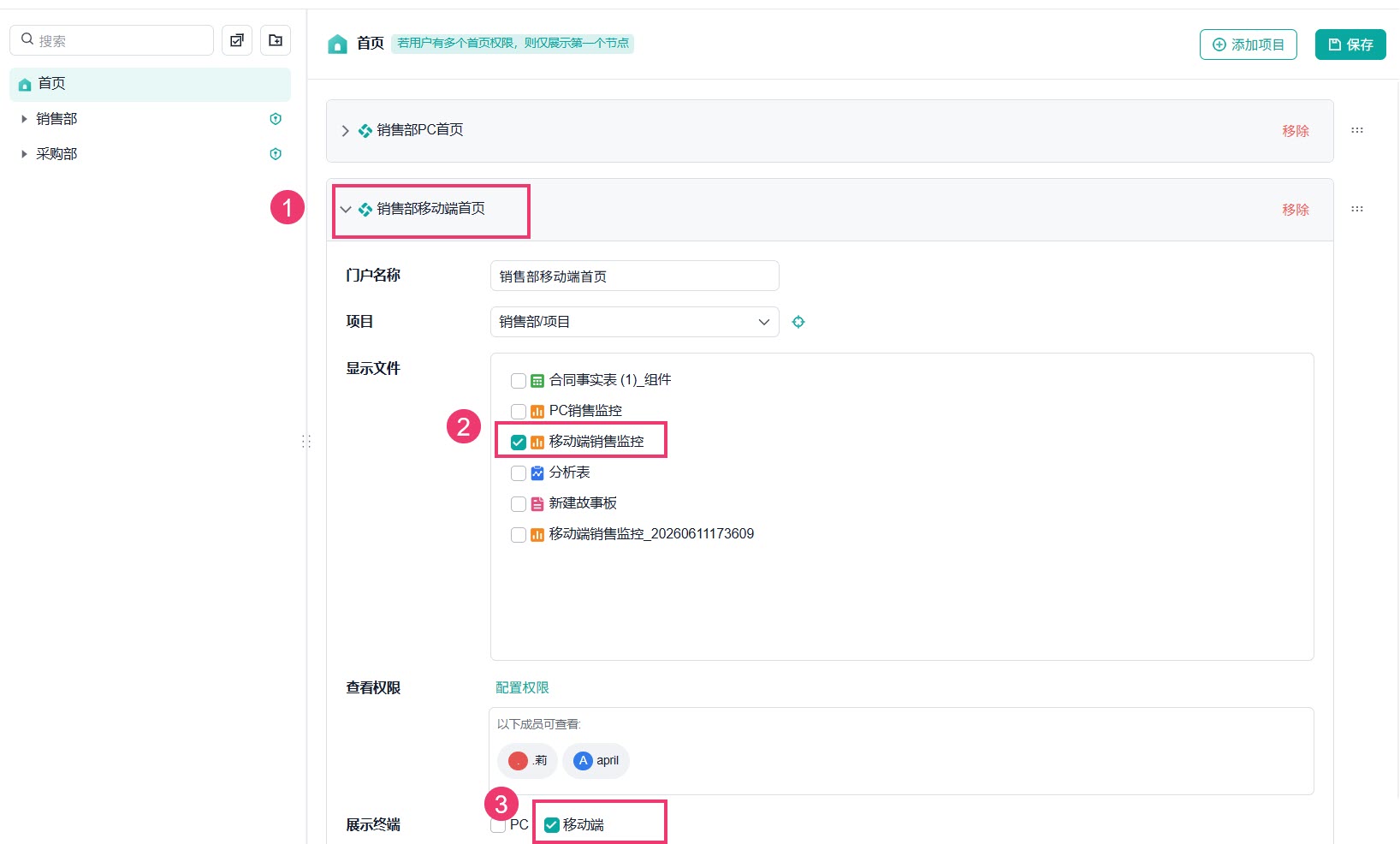This screenshot has height=844, width=1400.
Task: Click the panel splitter handle dots
Action: (306, 442)
